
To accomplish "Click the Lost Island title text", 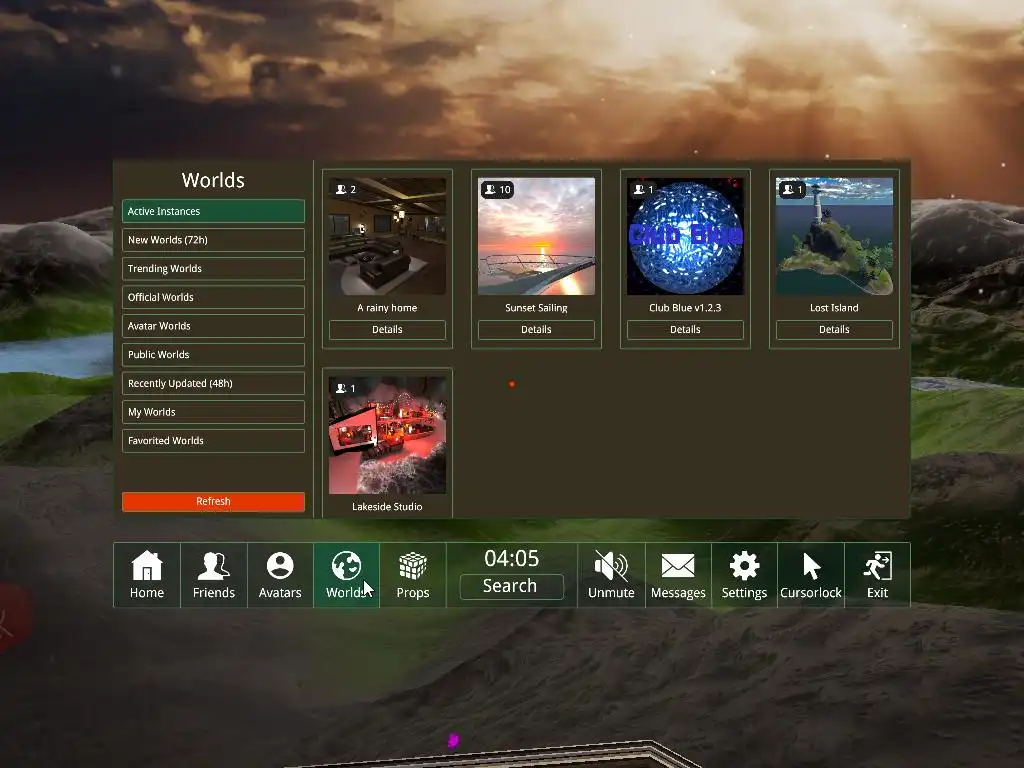I will [834, 308].
